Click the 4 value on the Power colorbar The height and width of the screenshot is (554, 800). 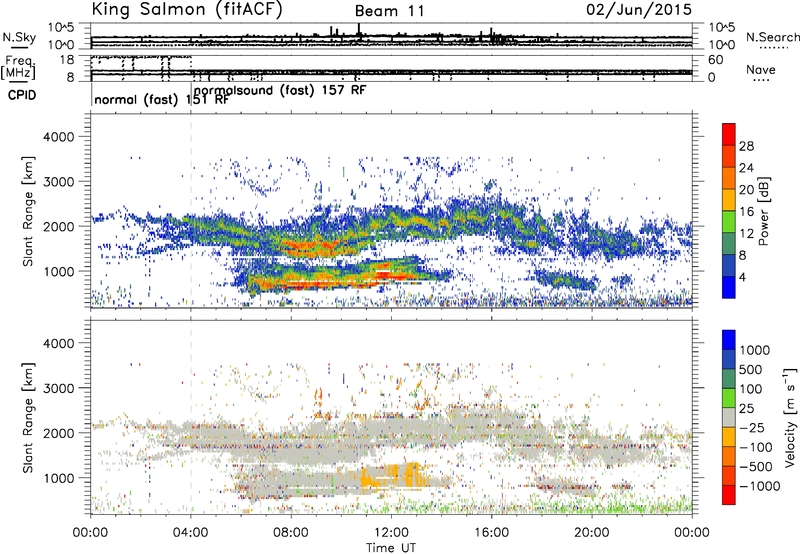click(742, 277)
